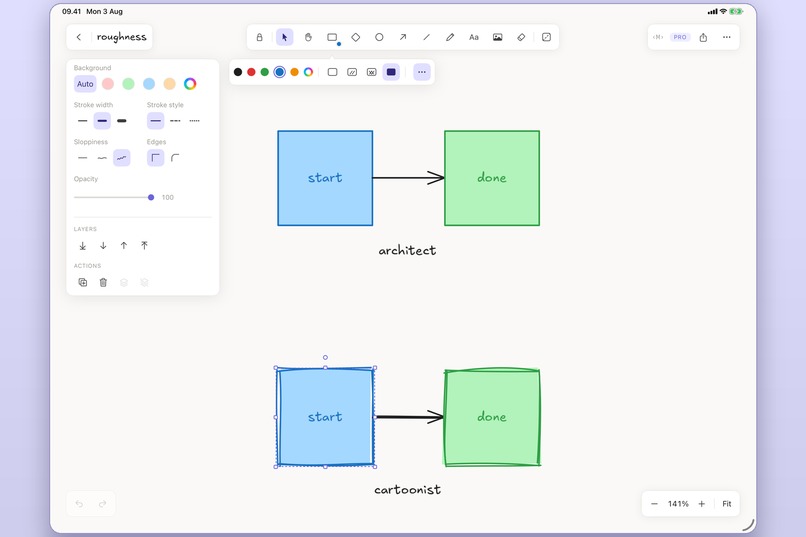Select the diamond shape tool

point(356,37)
